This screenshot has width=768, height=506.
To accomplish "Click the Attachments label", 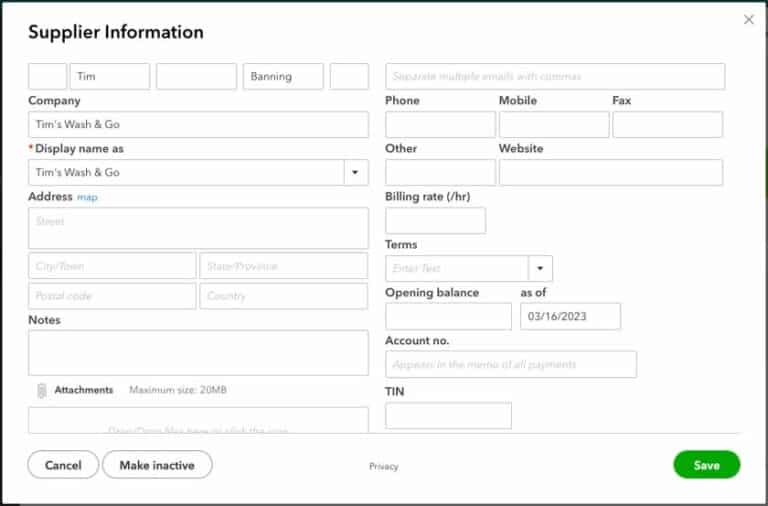I will [x=84, y=390].
